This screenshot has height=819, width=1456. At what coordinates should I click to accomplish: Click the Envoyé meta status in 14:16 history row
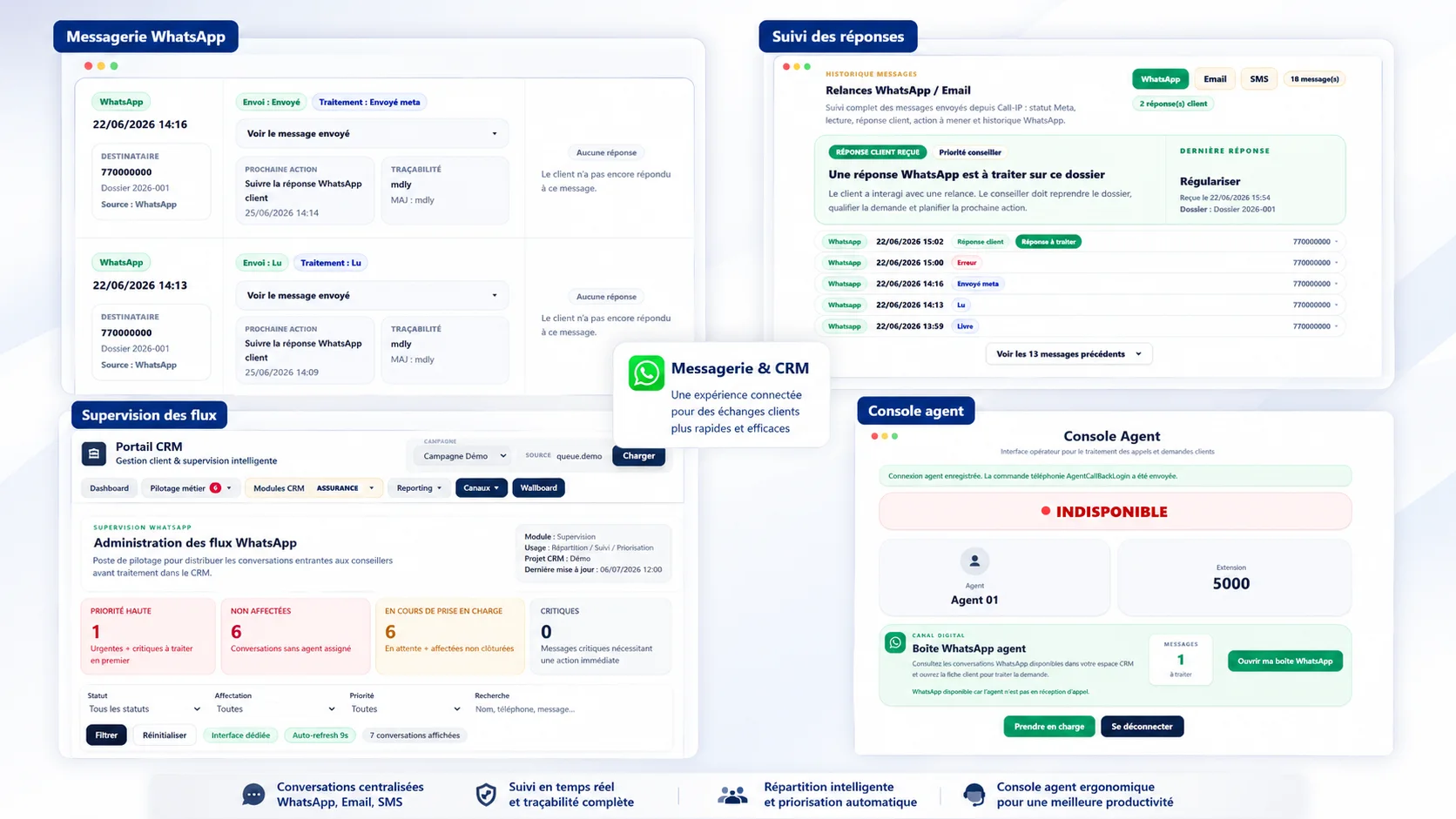tap(978, 284)
